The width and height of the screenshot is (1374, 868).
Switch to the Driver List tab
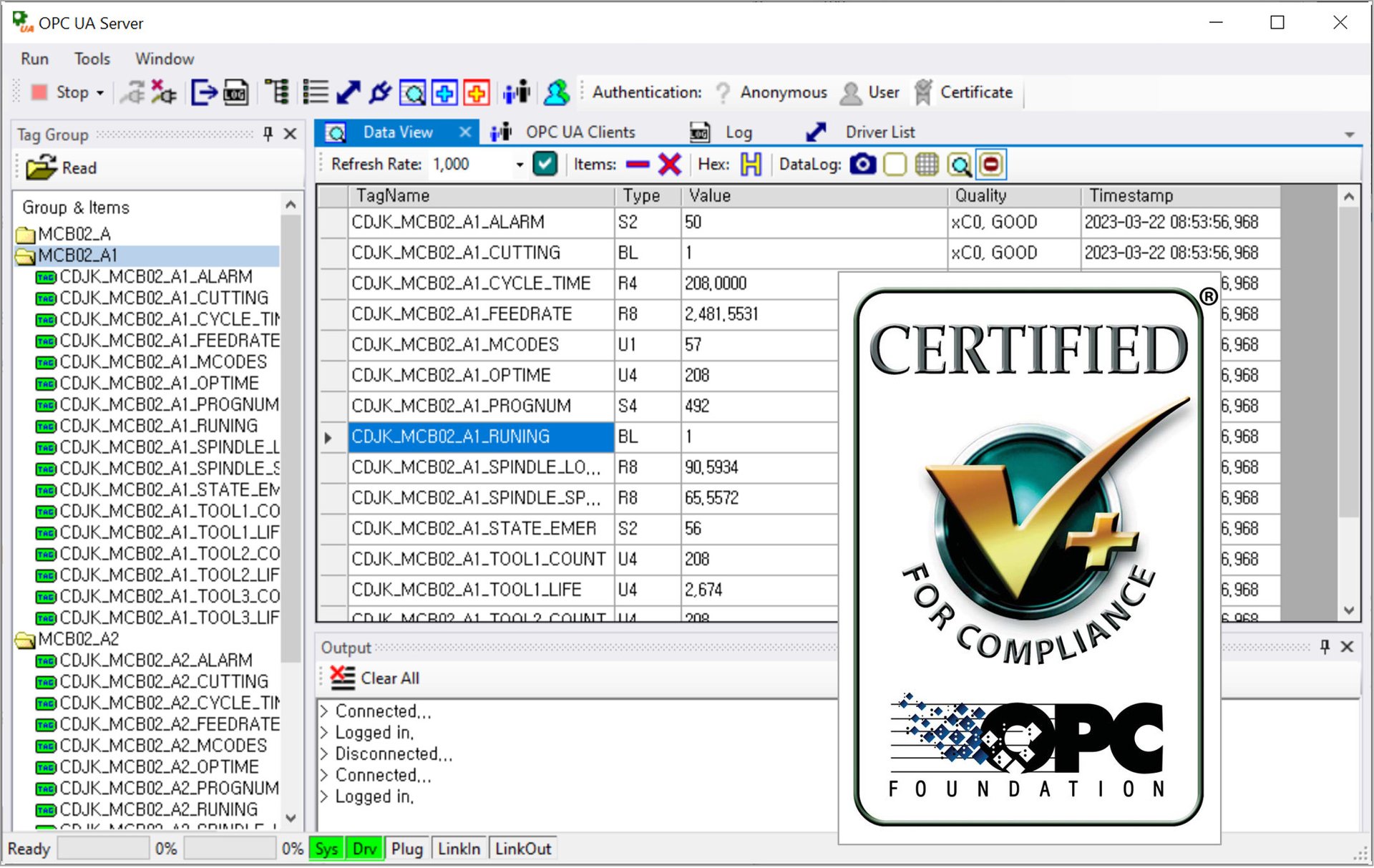click(860, 132)
